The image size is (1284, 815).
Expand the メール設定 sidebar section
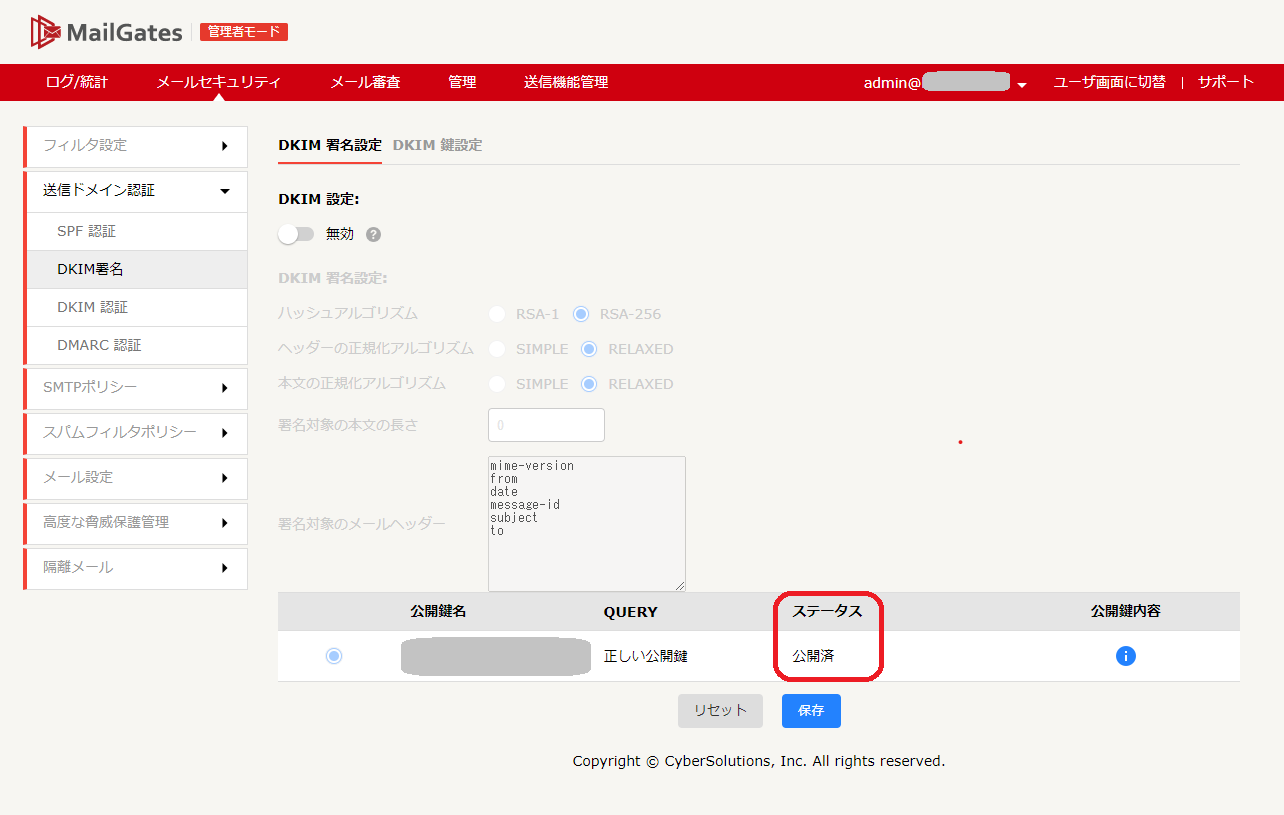point(136,478)
